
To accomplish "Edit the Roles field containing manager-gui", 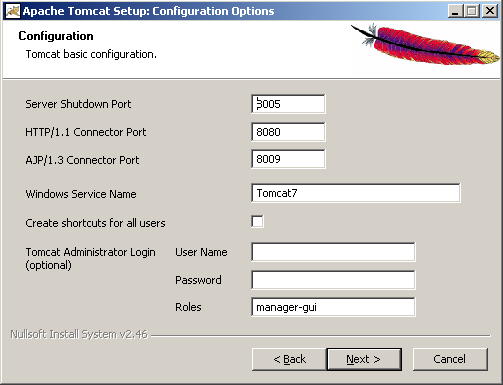I will click(333, 307).
